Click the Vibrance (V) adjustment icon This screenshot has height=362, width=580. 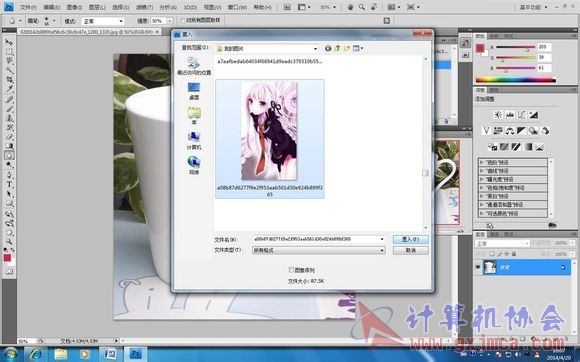click(486, 131)
